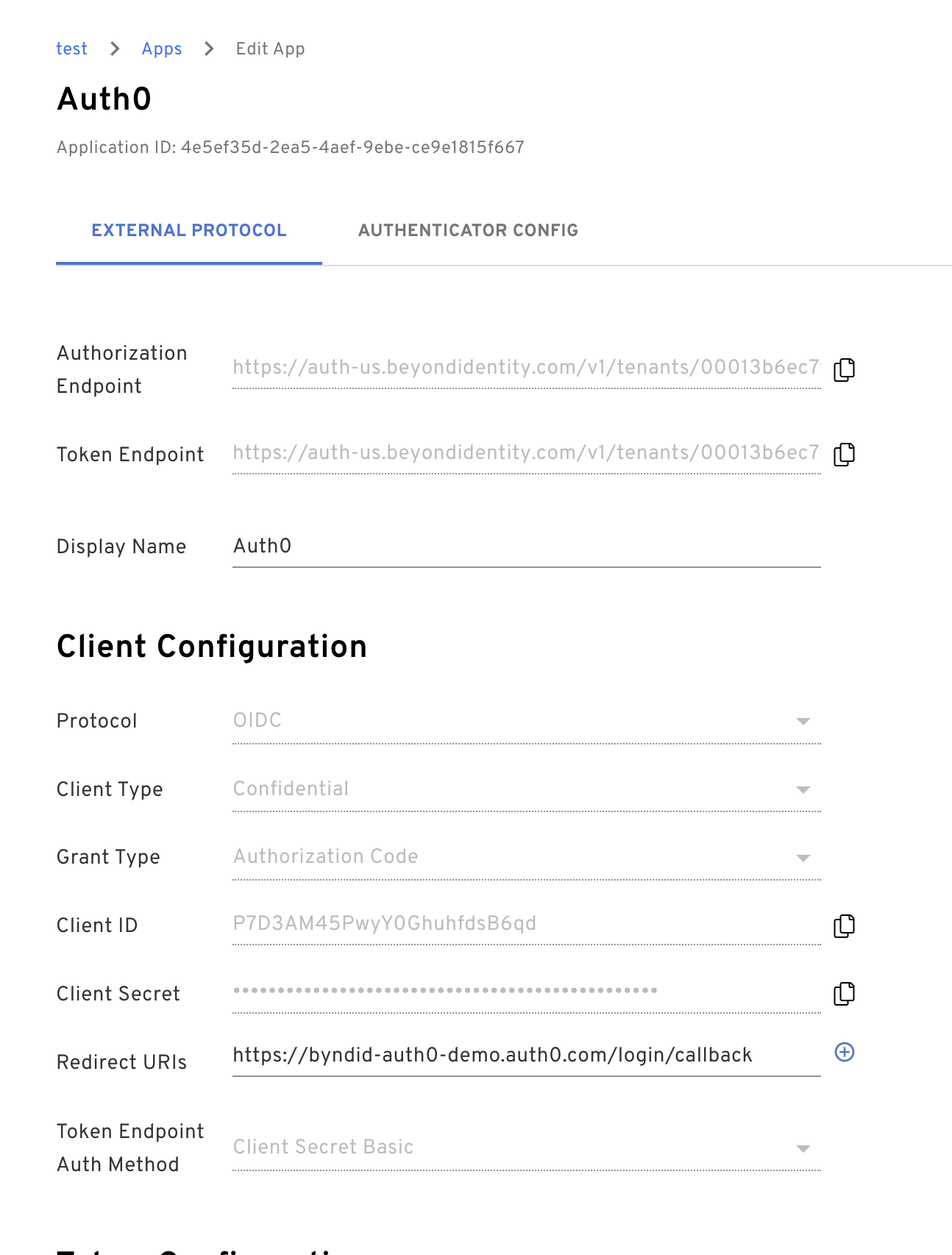Click into the Display Name field
This screenshot has height=1255, width=952.
[527, 546]
